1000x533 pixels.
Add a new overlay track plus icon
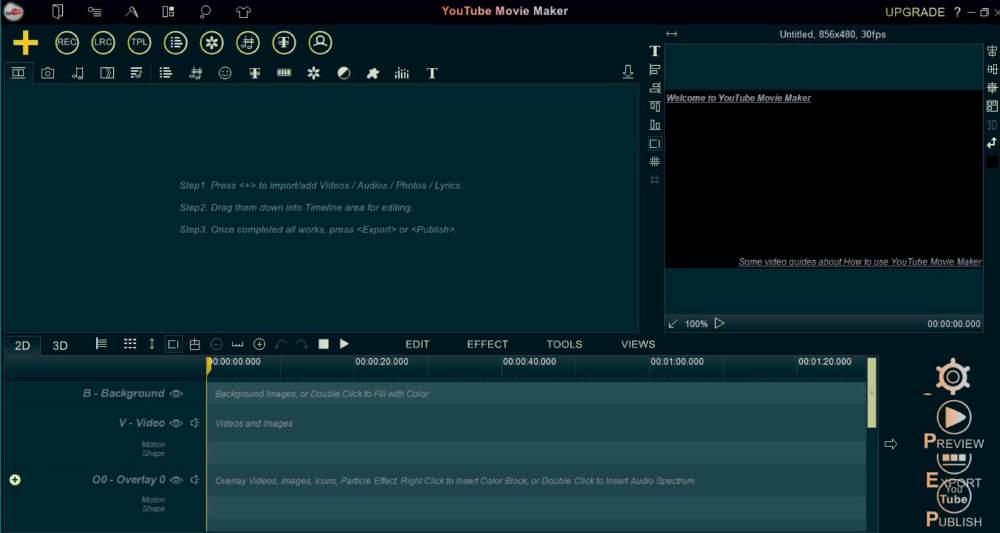(15, 479)
